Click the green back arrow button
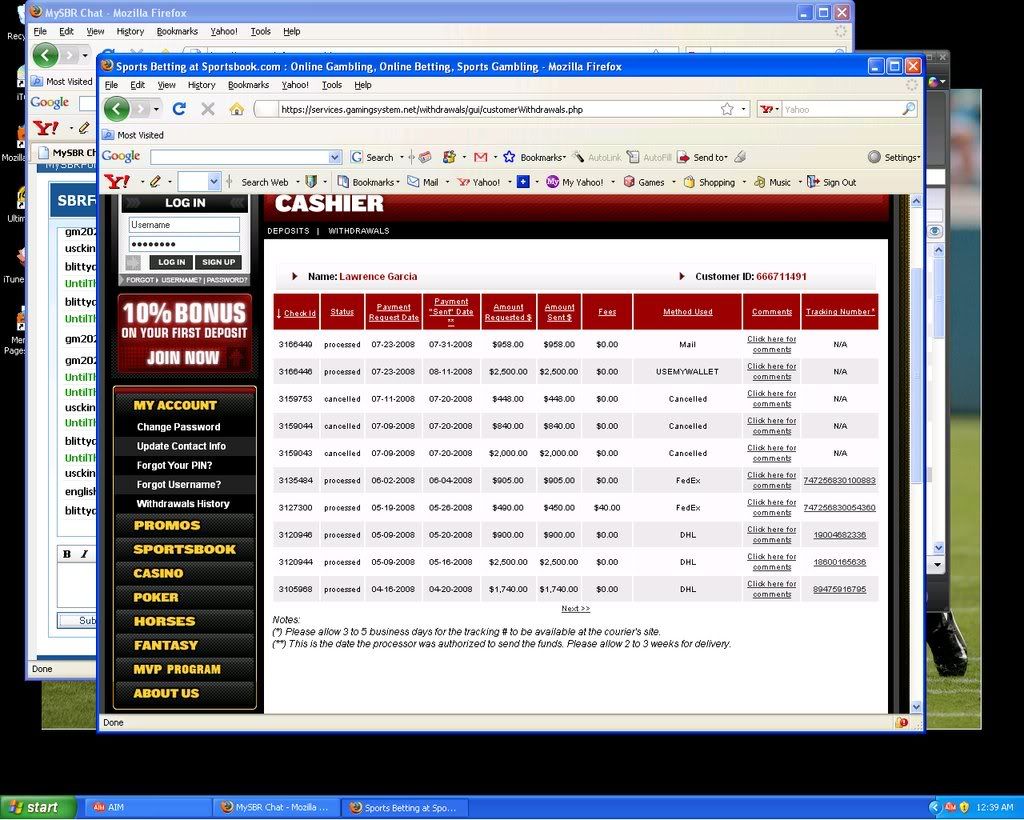1024x820 pixels. (117, 109)
